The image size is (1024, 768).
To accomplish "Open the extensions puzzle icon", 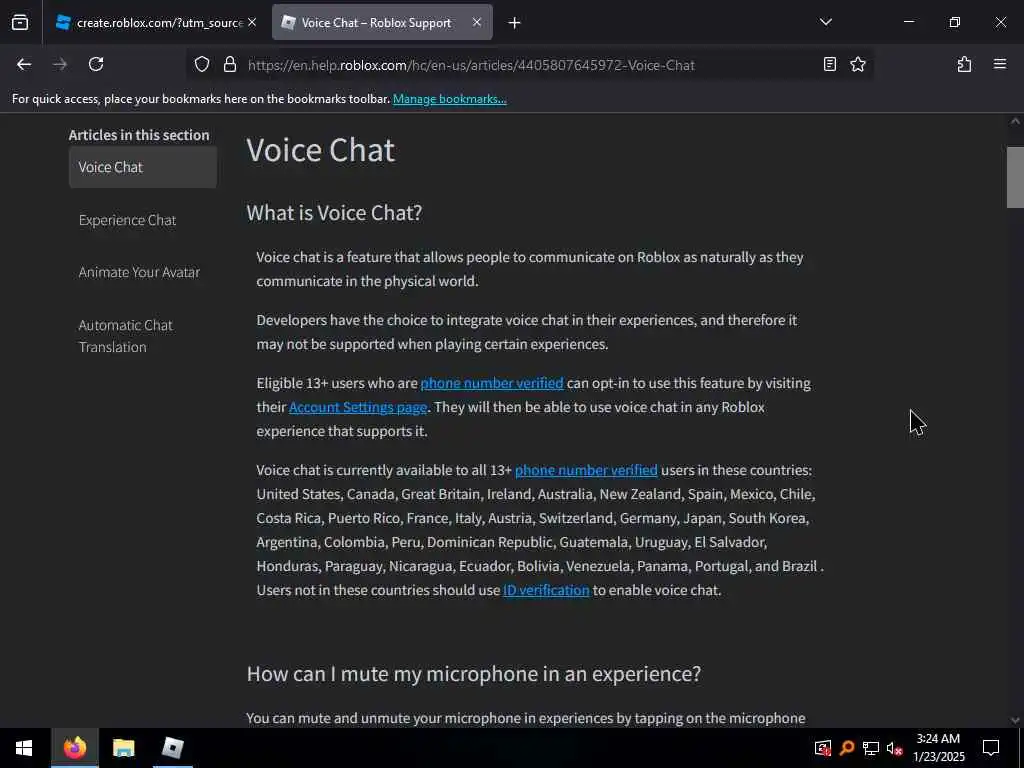I will 964,64.
